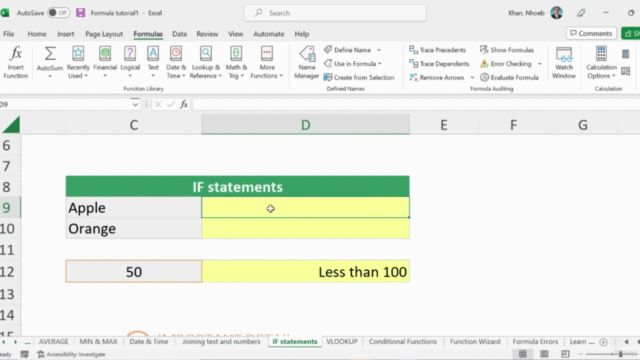Open the Help tab
This screenshot has width=640, height=360.
[x=302, y=34]
